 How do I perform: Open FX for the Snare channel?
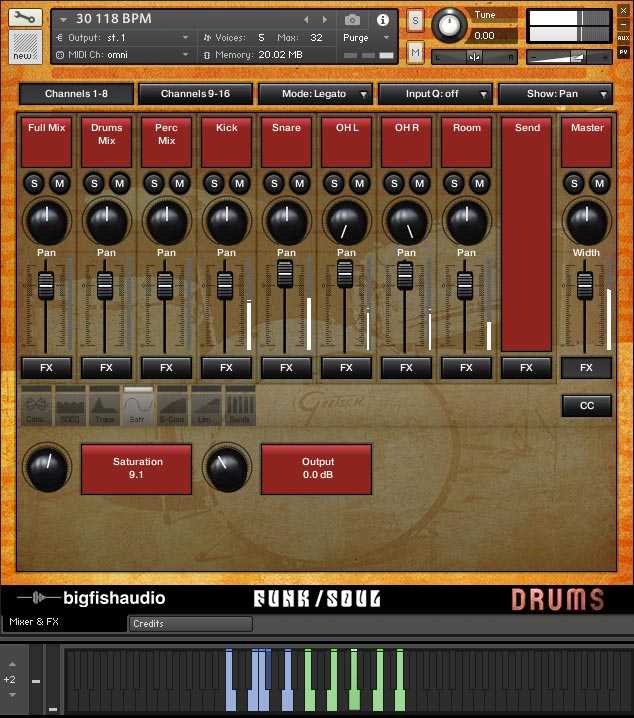tap(286, 368)
